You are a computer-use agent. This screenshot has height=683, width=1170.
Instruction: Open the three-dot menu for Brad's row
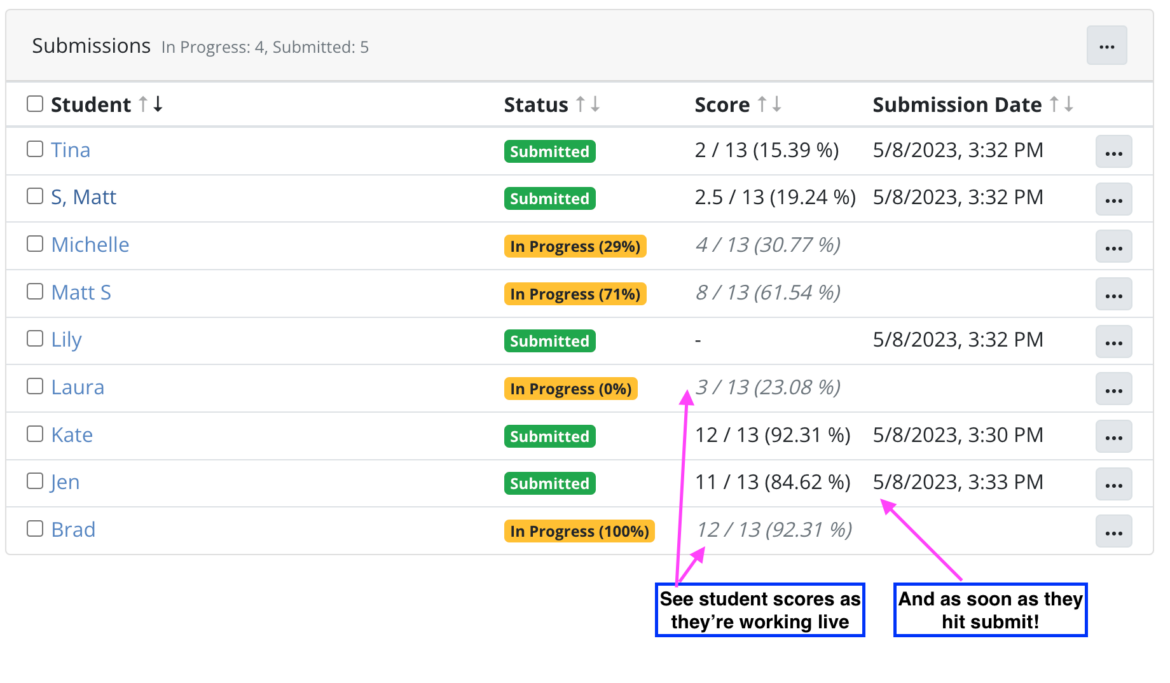click(1113, 531)
